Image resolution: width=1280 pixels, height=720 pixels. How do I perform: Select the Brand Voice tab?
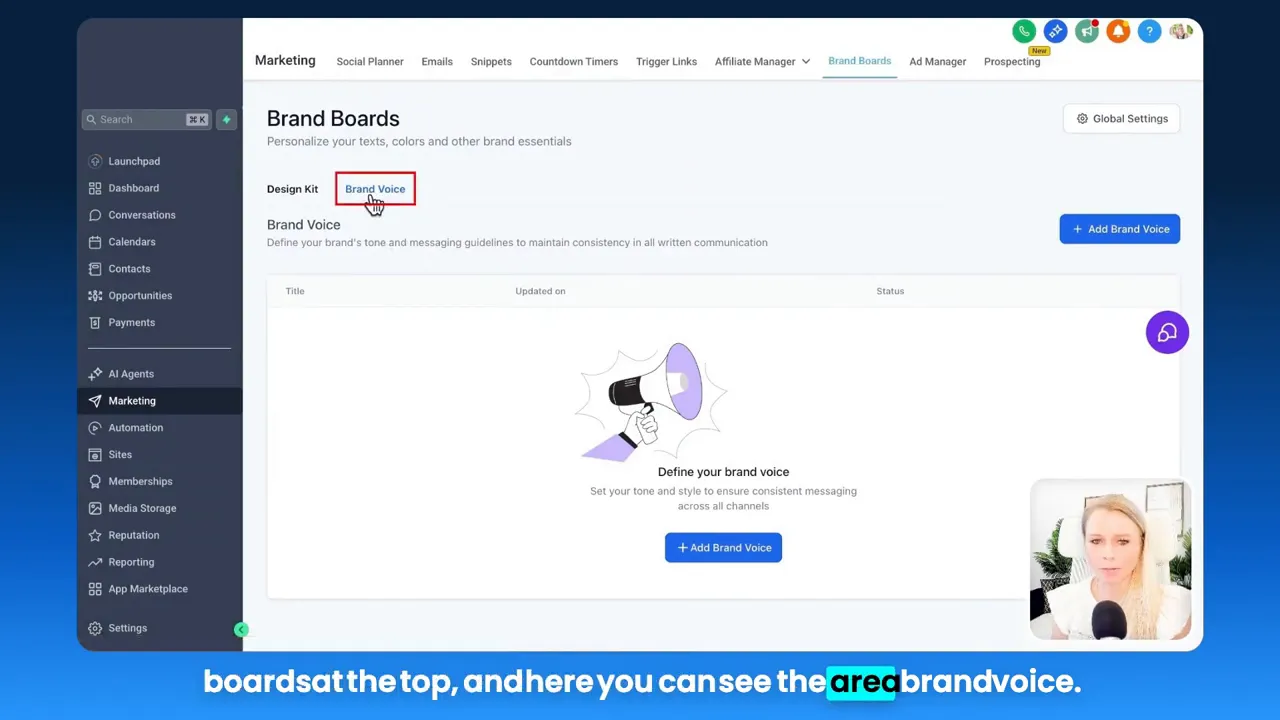click(x=375, y=189)
